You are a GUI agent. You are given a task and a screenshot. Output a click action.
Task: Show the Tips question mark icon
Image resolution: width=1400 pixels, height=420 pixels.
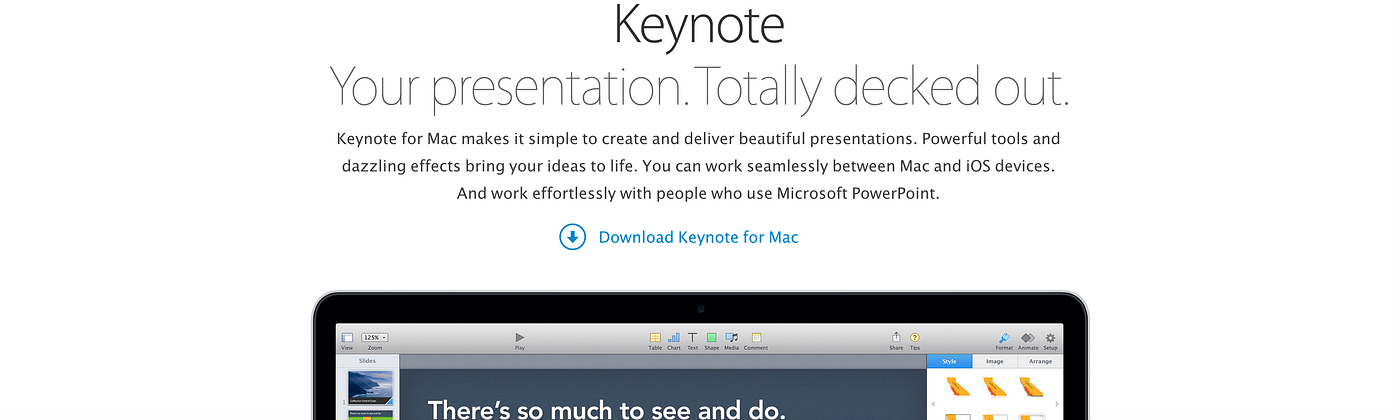click(915, 338)
